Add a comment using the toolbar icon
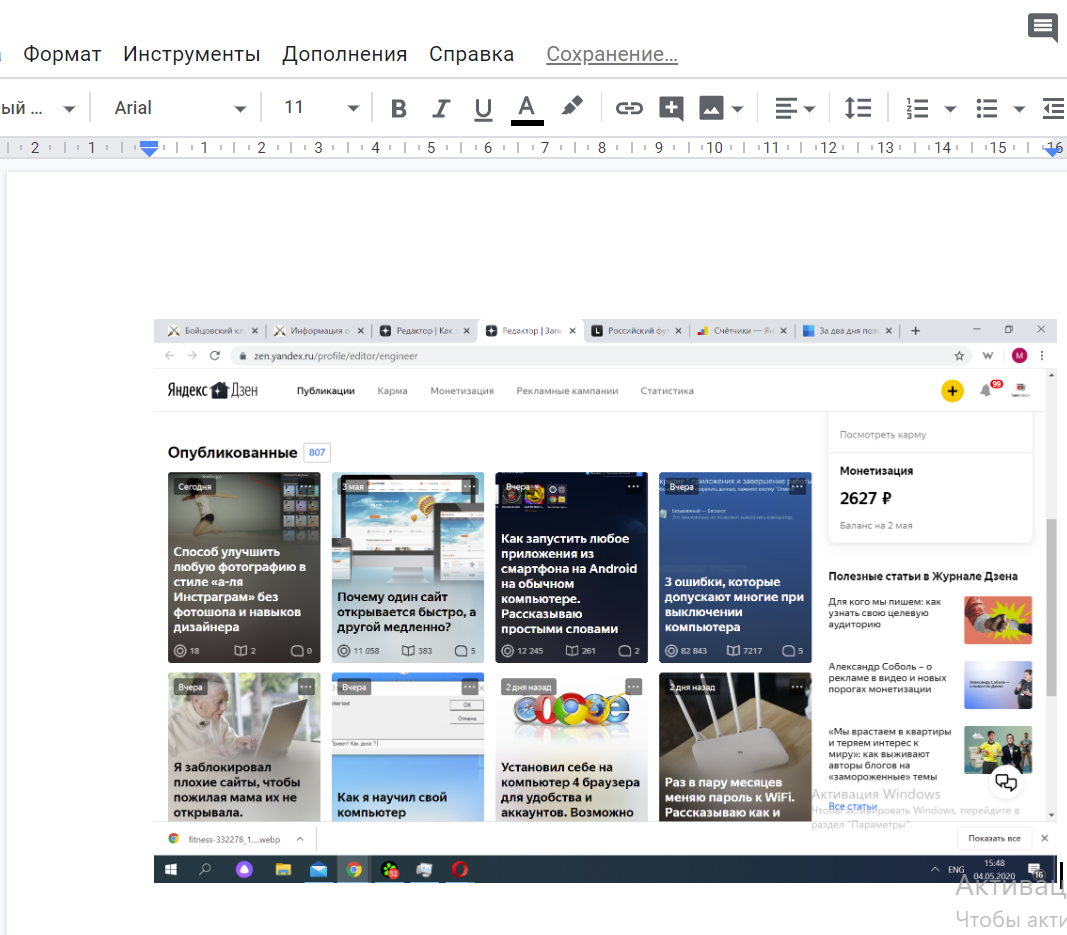Viewport: 1067px width, 935px height. point(671,108)
